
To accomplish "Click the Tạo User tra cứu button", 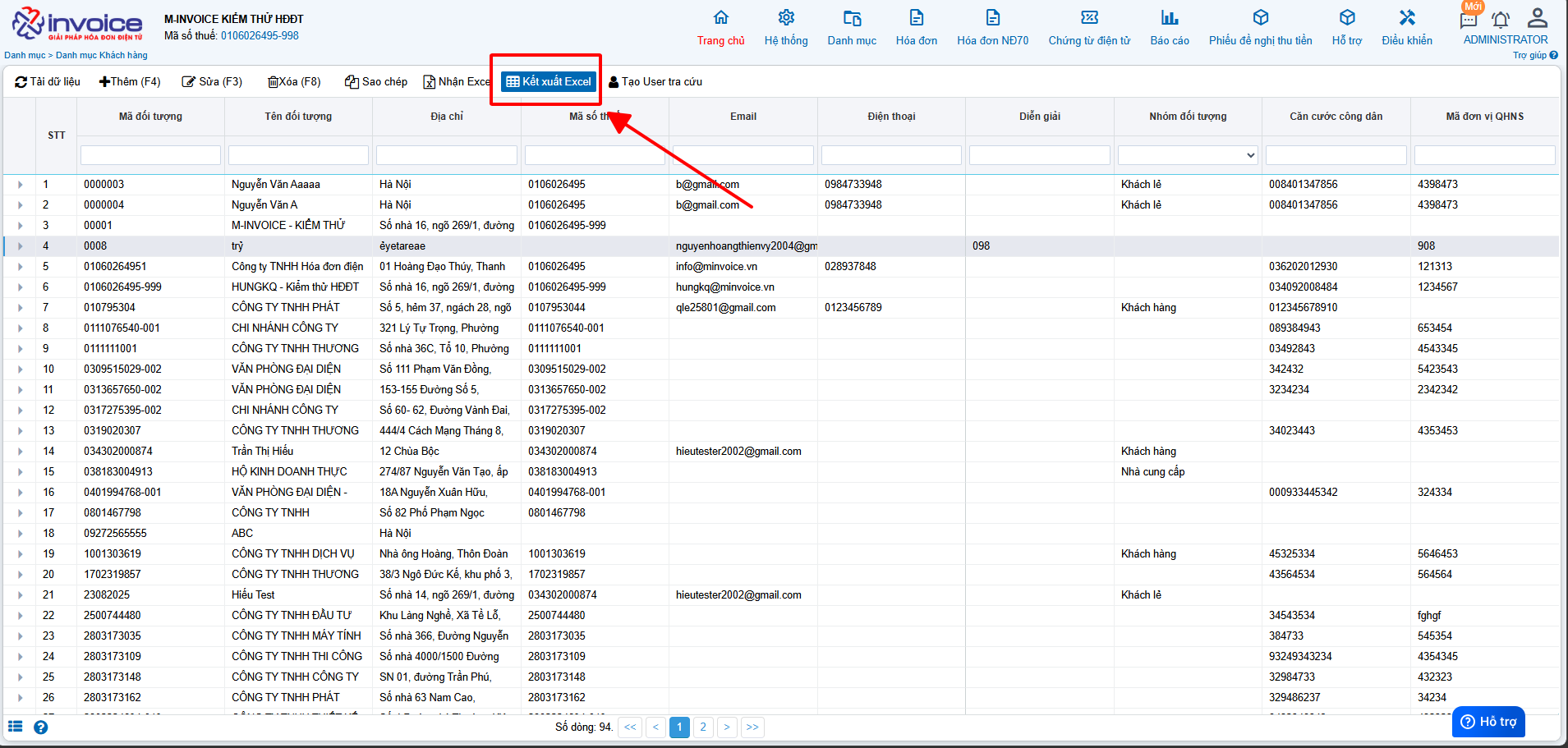I will [x=655, y=81].
